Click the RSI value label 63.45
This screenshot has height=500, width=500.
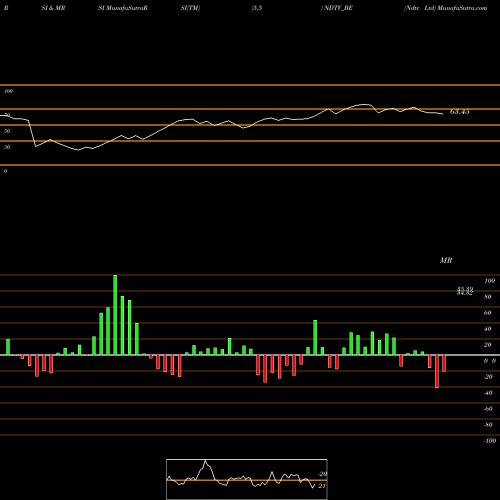click(459, 112)
